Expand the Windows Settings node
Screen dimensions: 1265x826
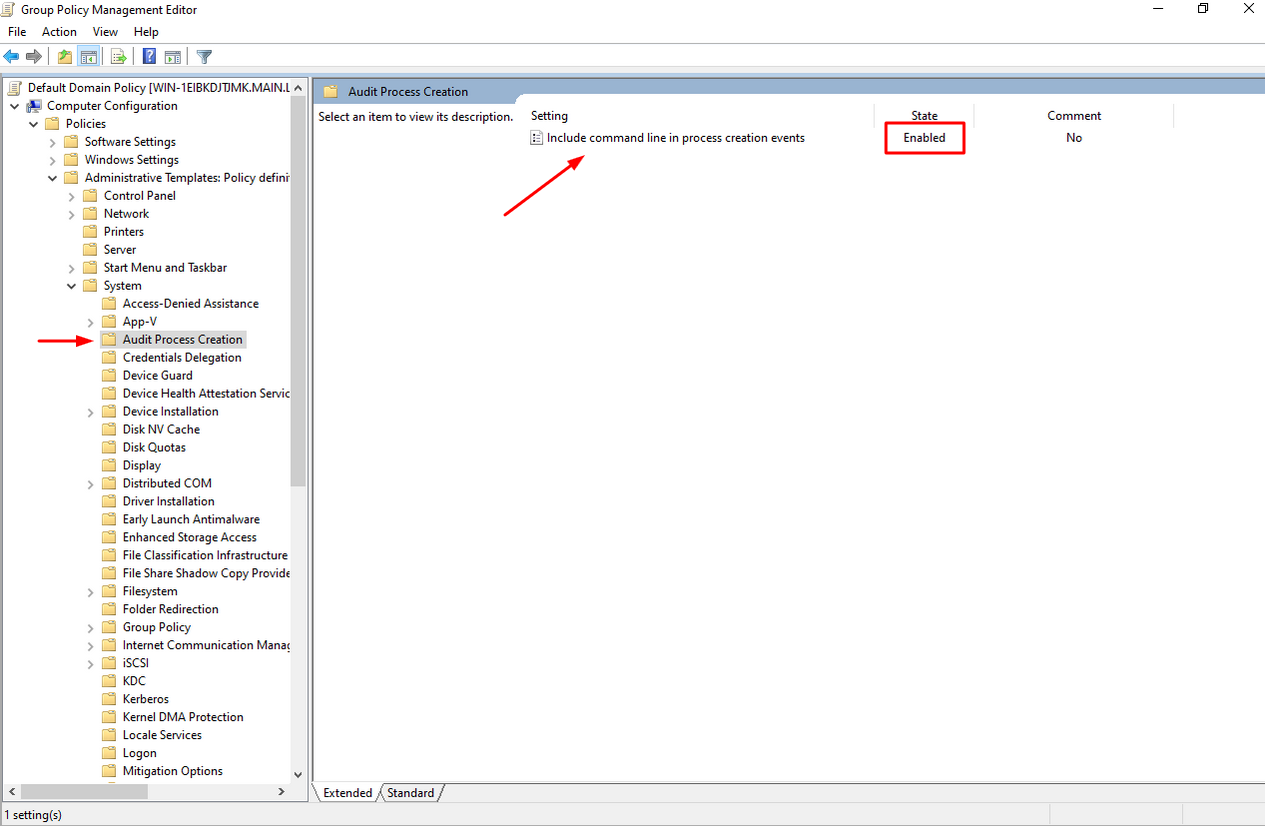[53, 160]
